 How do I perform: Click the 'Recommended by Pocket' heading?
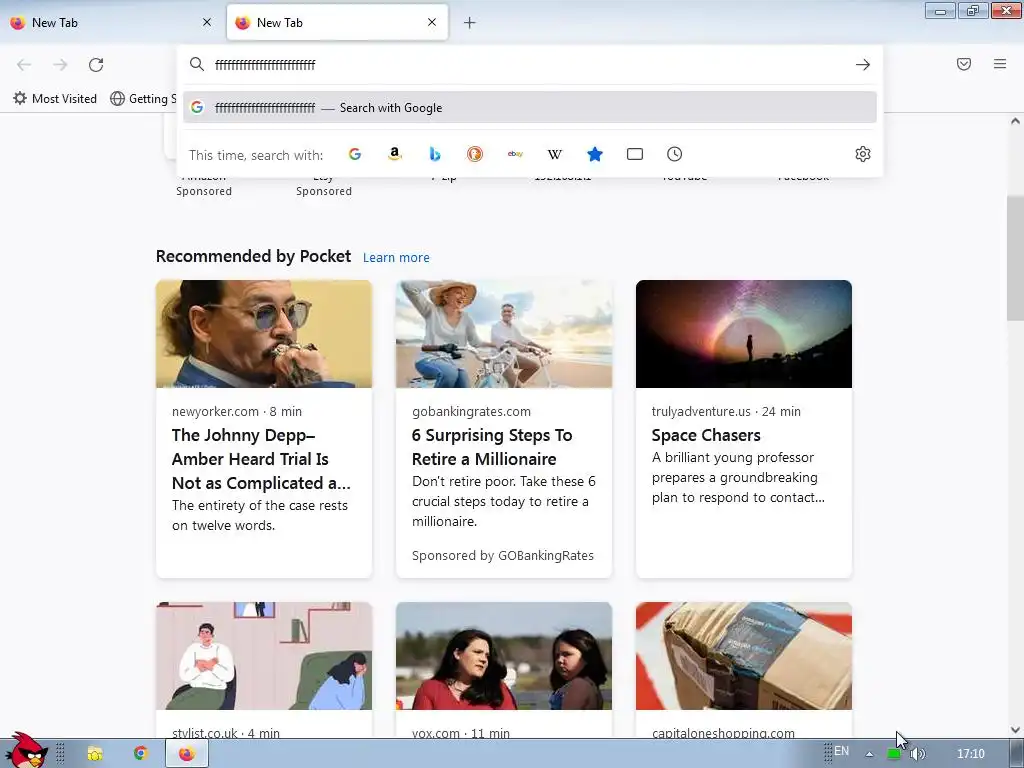(253, 257)
